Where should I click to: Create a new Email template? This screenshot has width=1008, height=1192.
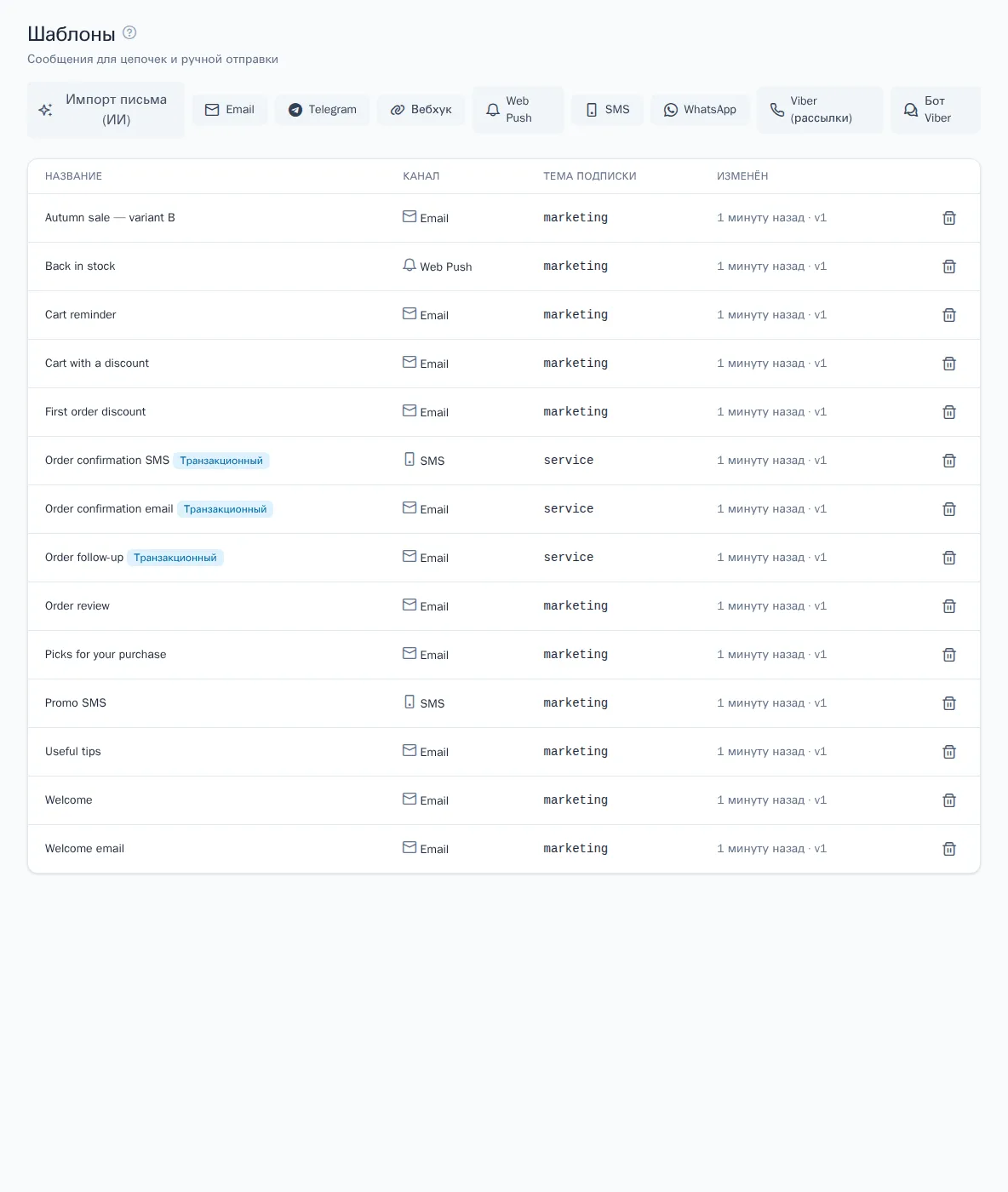click(x=230, y=110)
